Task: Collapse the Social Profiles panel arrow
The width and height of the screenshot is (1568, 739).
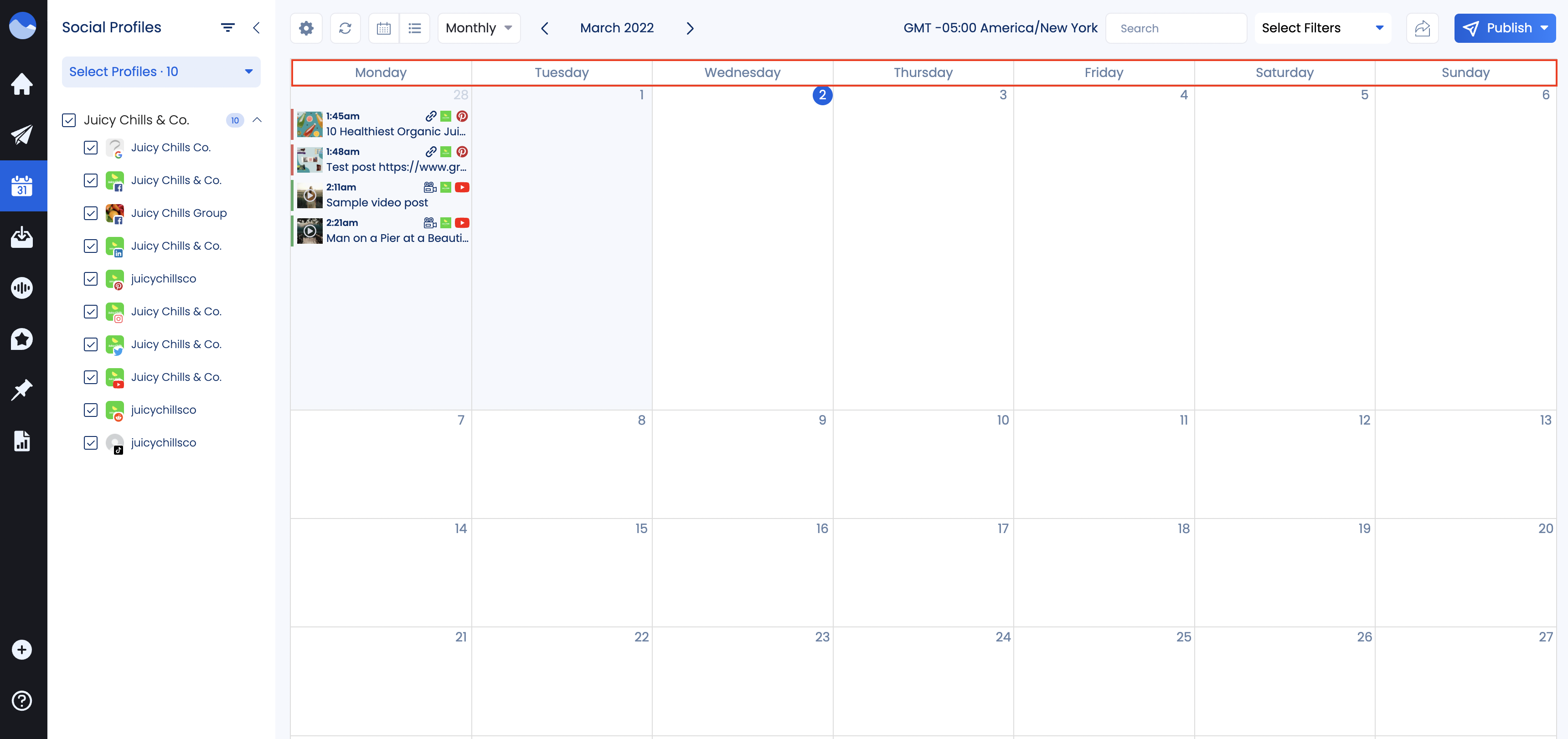Action: (256, 27)
